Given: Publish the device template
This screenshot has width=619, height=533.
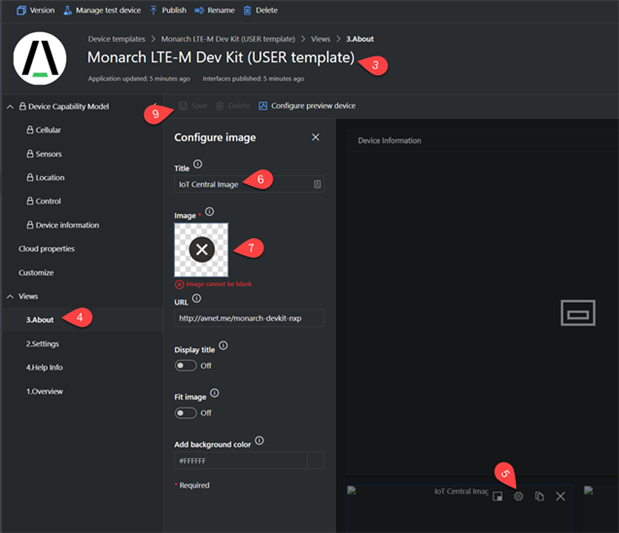Looking at the screenshot, I should coord(168,10).
